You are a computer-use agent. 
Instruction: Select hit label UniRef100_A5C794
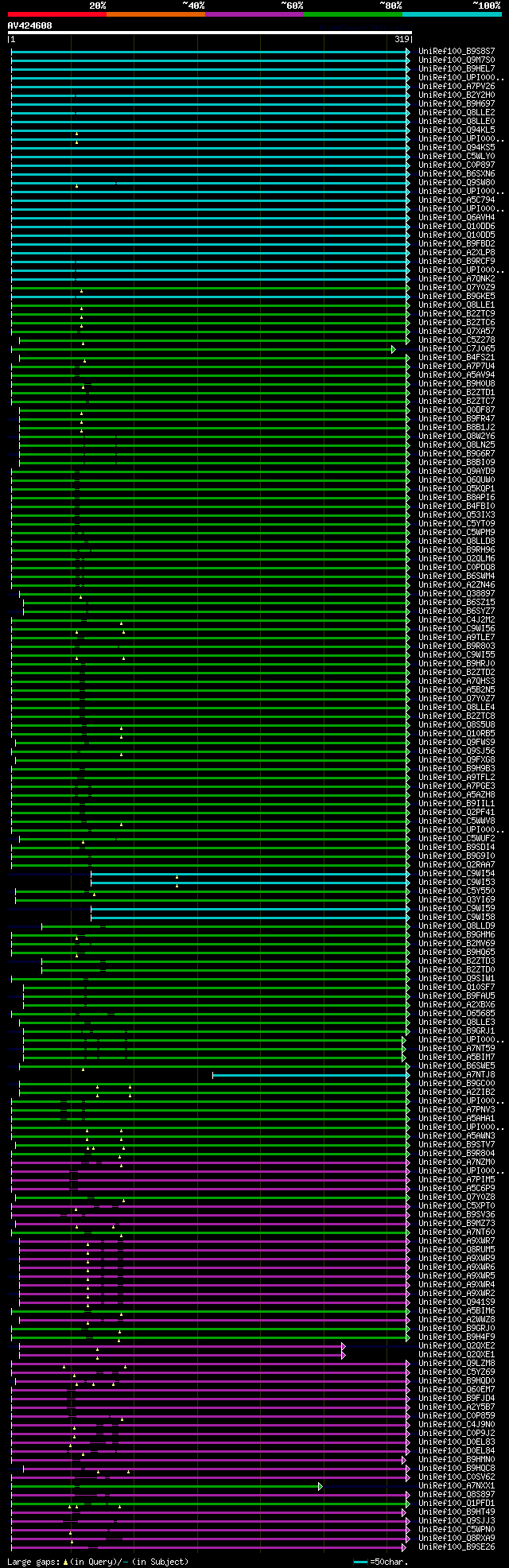457,200
